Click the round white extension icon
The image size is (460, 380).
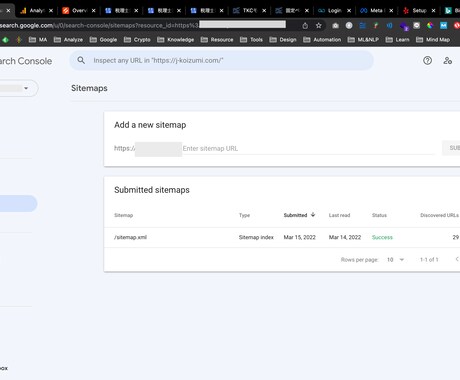tap(349, 25)
